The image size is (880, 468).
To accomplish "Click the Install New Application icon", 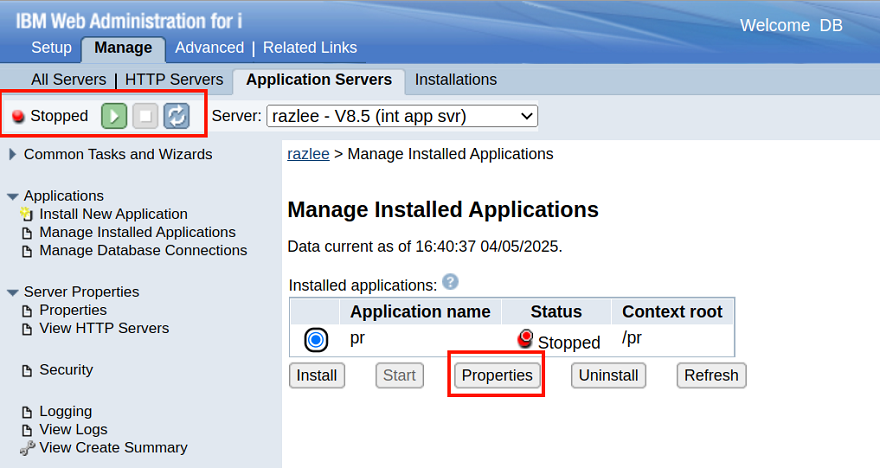I will click(27, 214).
